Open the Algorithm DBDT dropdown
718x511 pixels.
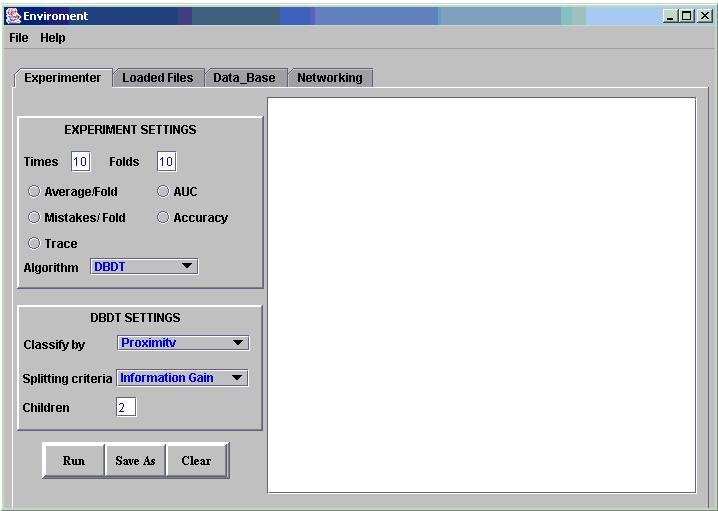click(x=144, y=267)
